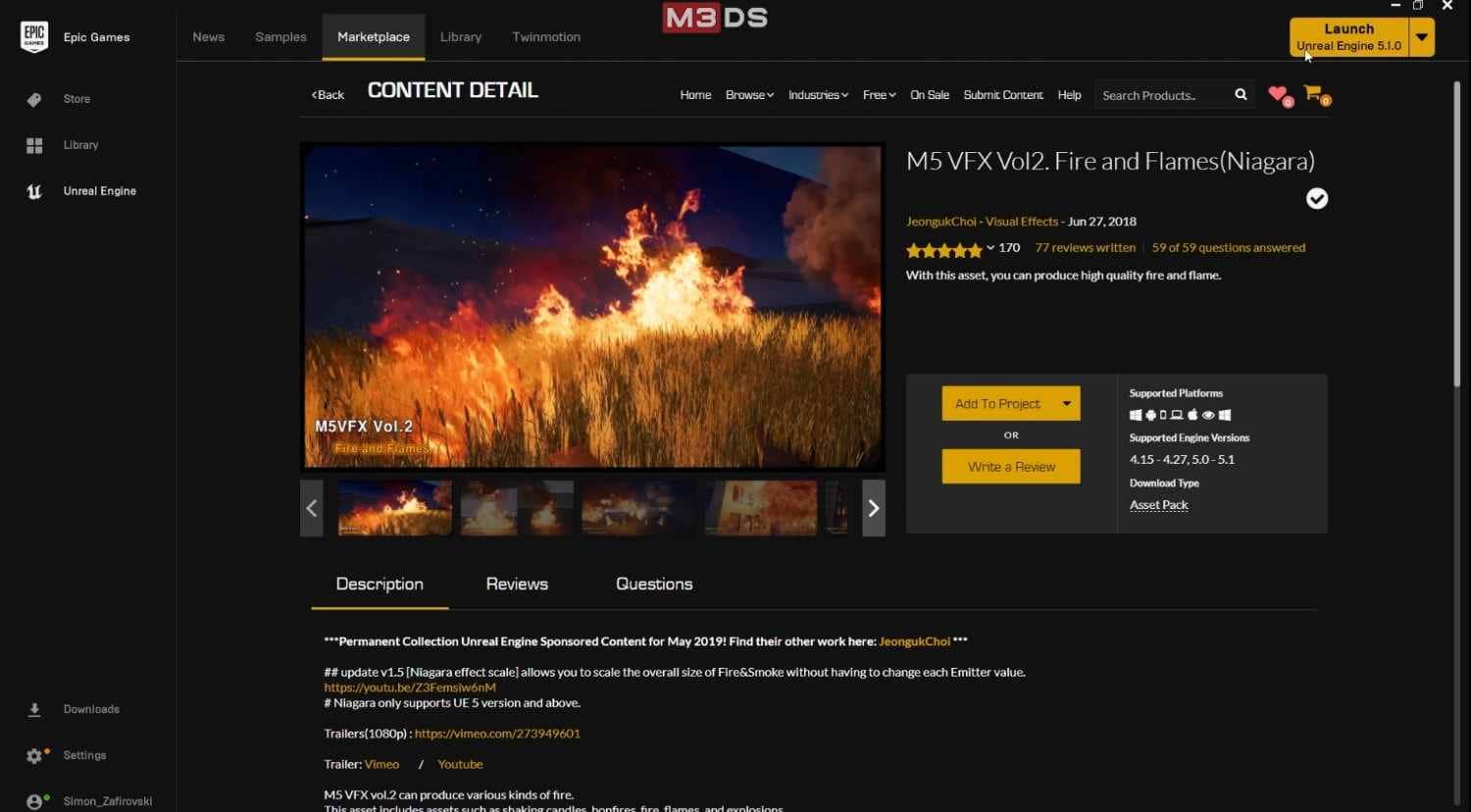Switch to the Reviews tab

tap(517, 584)
